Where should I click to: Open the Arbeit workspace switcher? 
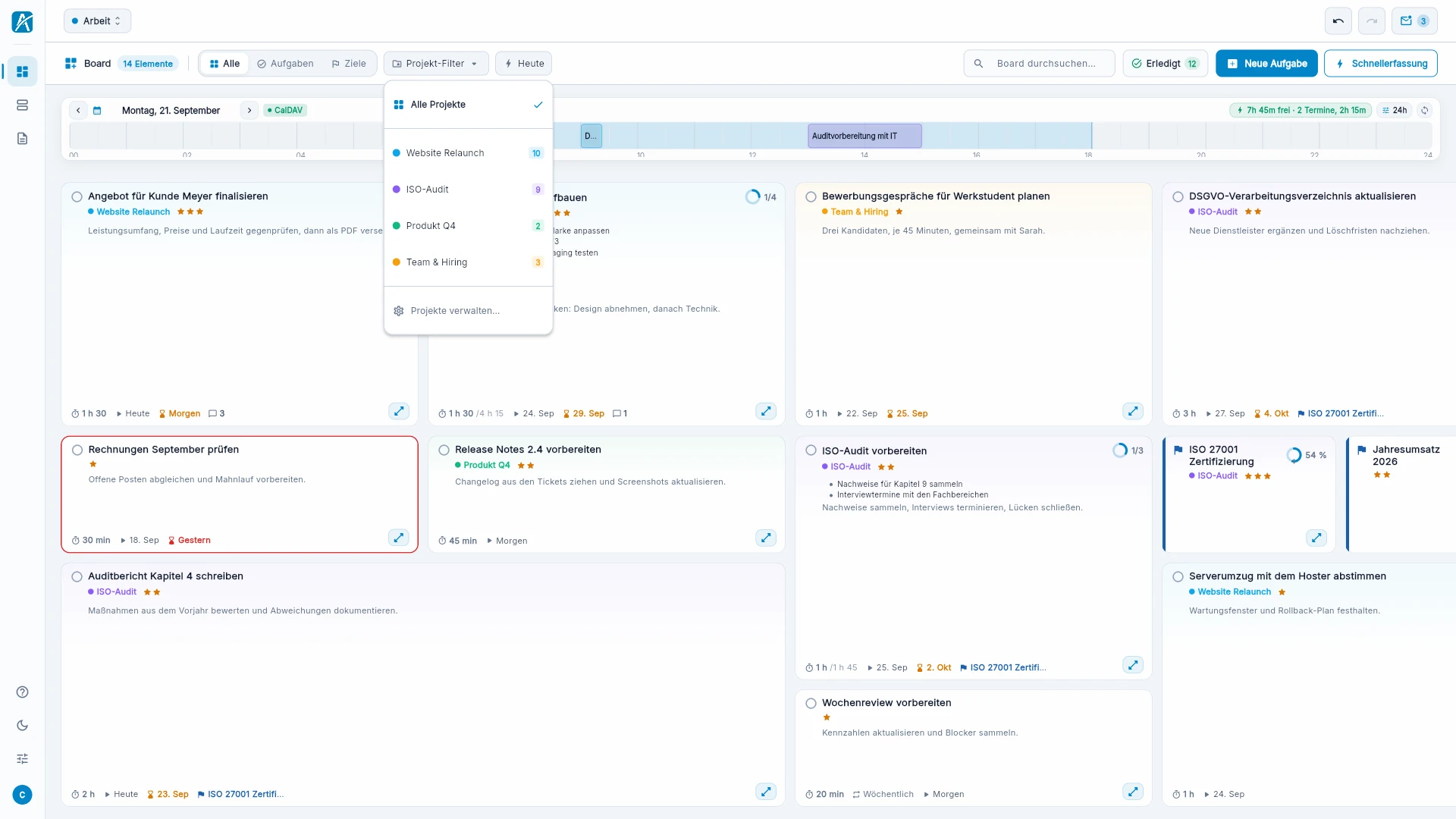(97, 21)
